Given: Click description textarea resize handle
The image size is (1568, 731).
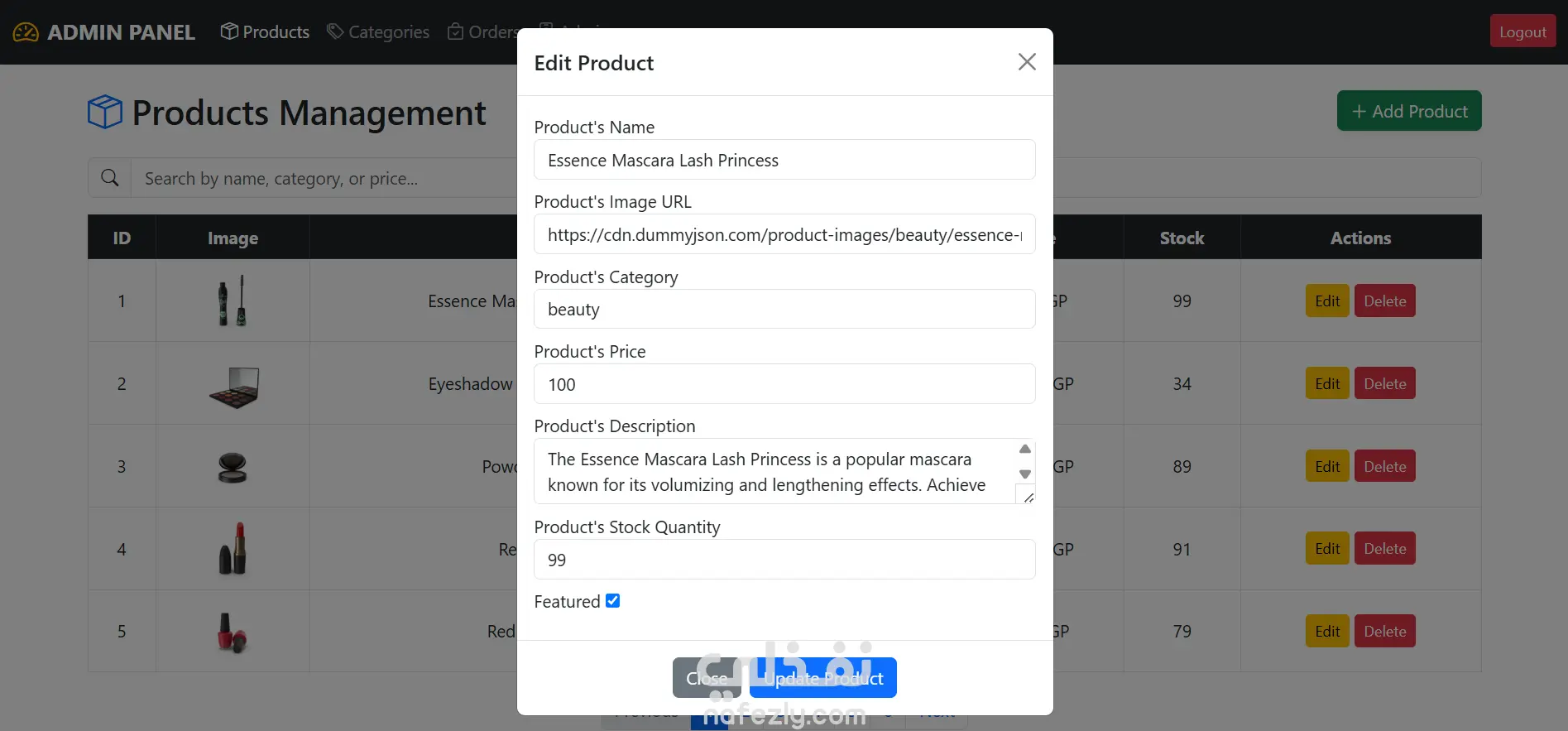Looking at the screenshot, I should 1029,498.
